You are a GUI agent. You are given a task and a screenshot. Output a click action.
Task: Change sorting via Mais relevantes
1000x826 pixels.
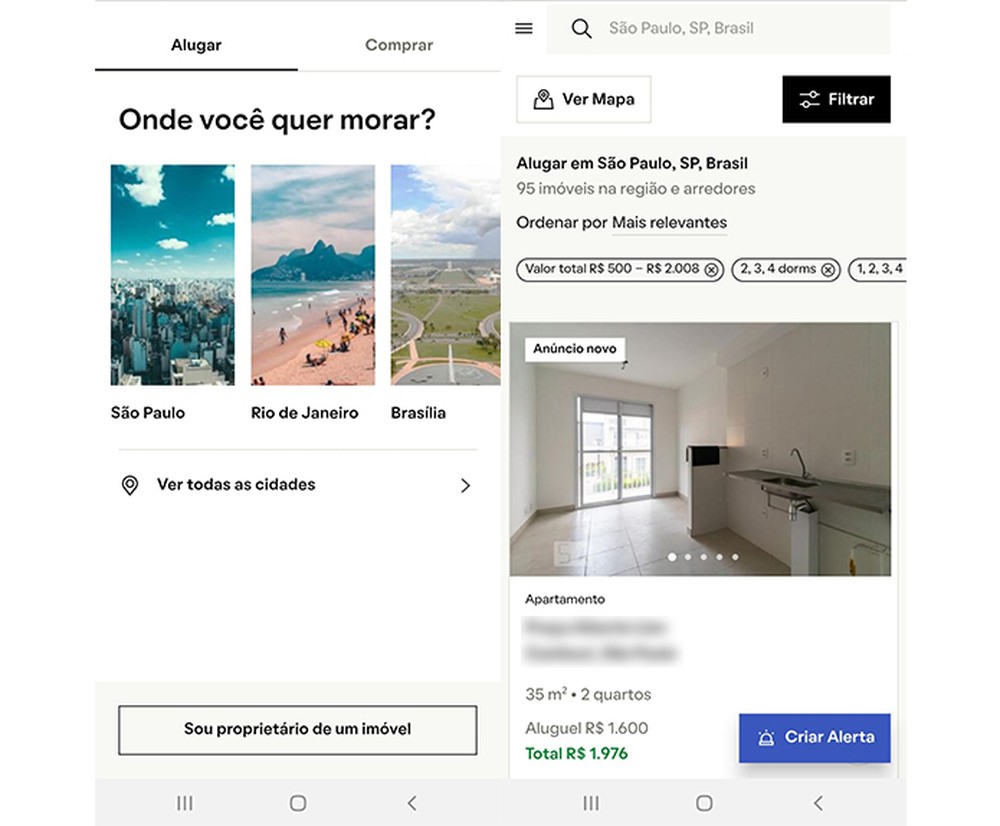(668, 223)
